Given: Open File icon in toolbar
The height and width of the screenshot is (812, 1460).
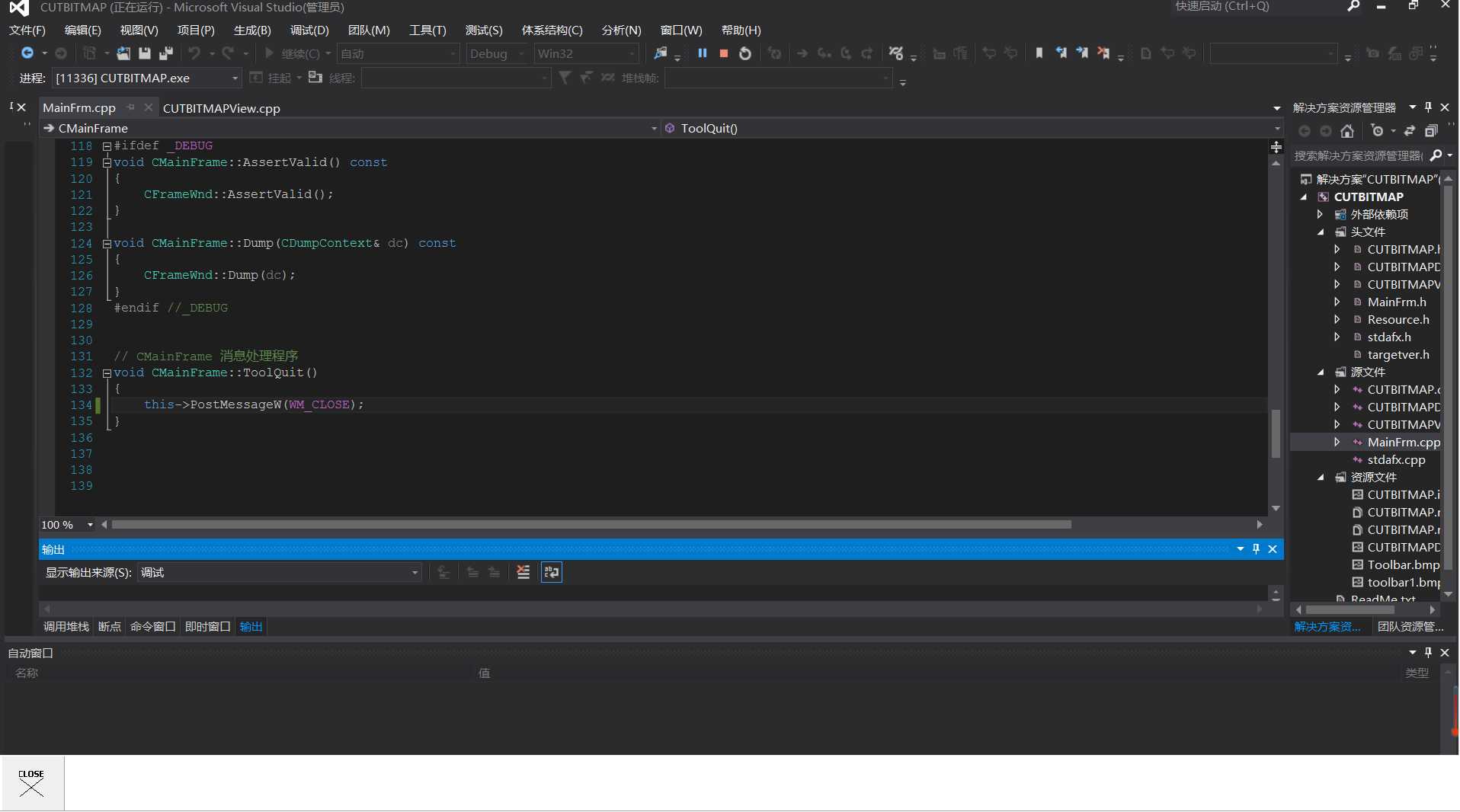Looking at the screenshot, I should coord(123,53).
